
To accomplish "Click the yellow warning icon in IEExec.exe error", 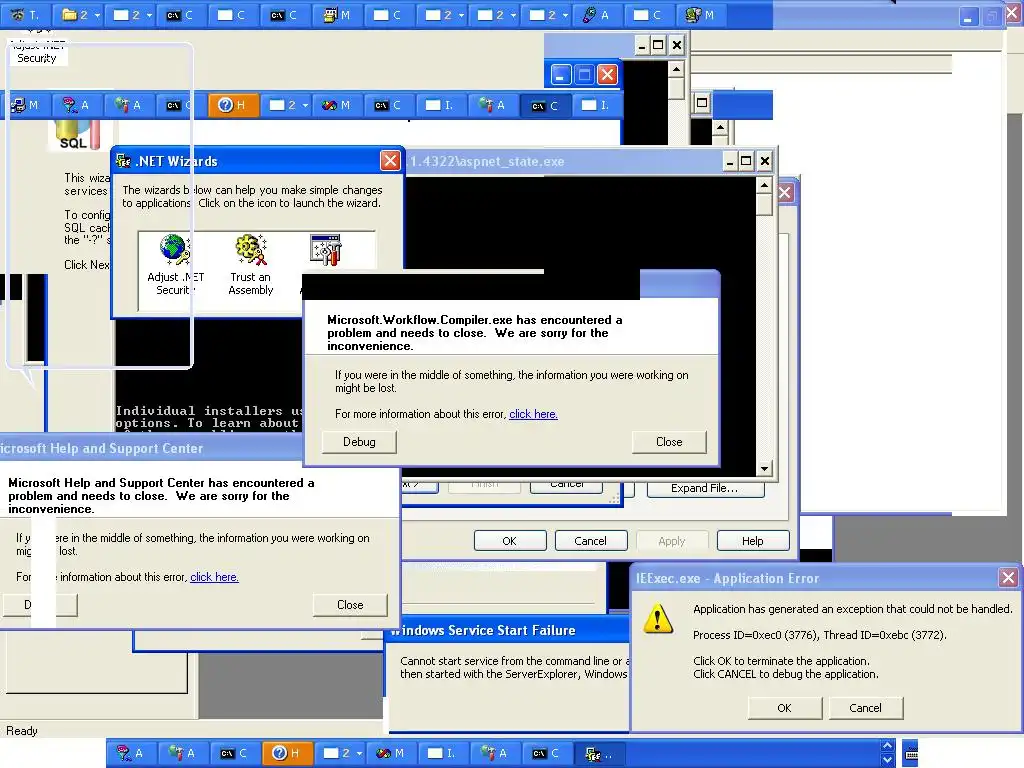I will pyautogui.click(x=658, y=618).
